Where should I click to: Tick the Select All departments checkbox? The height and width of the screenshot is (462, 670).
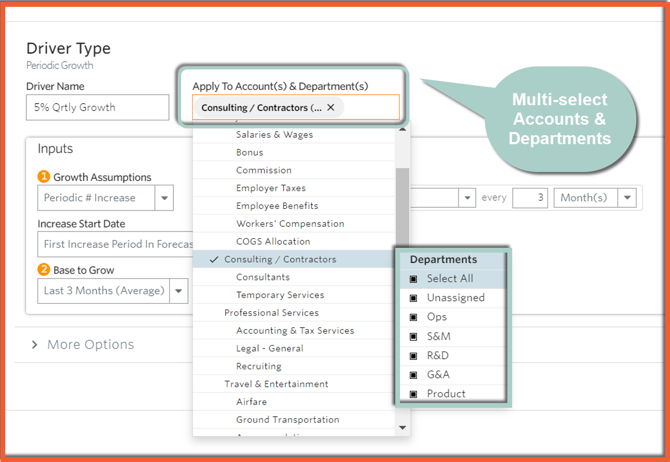pyautogui.click(x=414, y=279)
